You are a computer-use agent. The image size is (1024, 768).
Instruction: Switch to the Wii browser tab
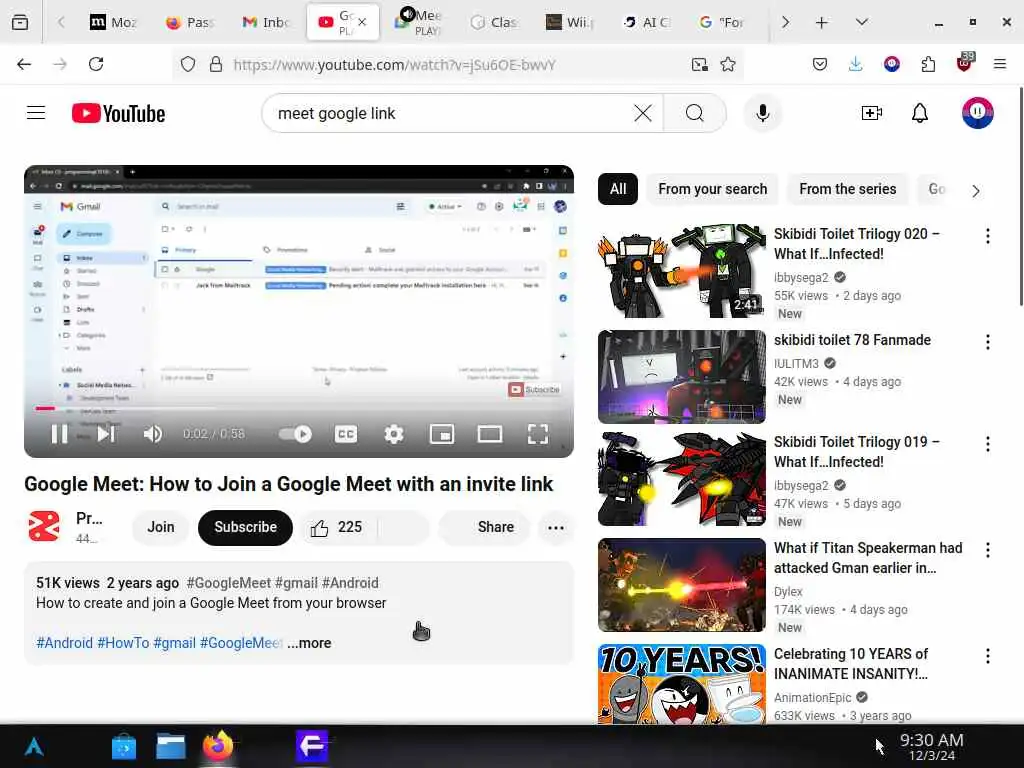(x=569, y=22)
